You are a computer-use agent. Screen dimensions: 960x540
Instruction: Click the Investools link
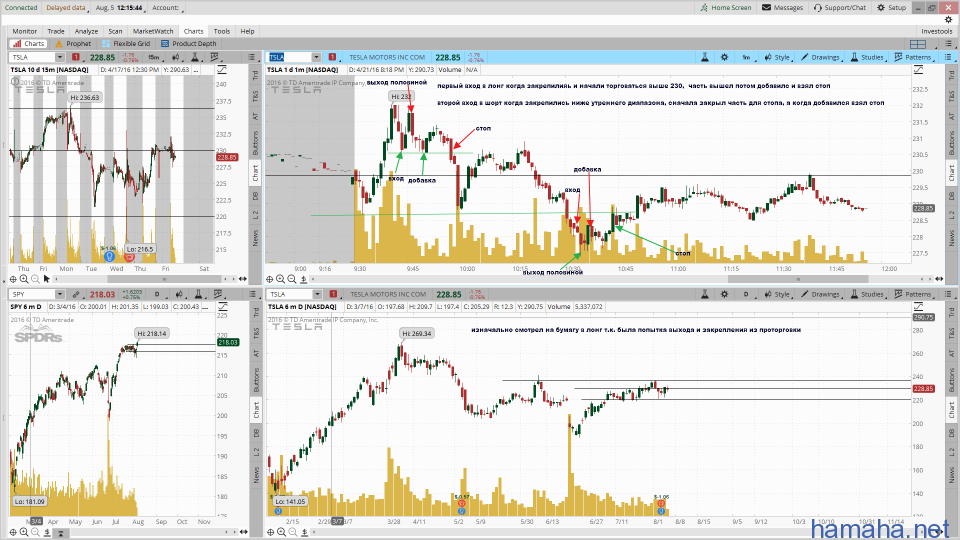(x=937, y=31)
